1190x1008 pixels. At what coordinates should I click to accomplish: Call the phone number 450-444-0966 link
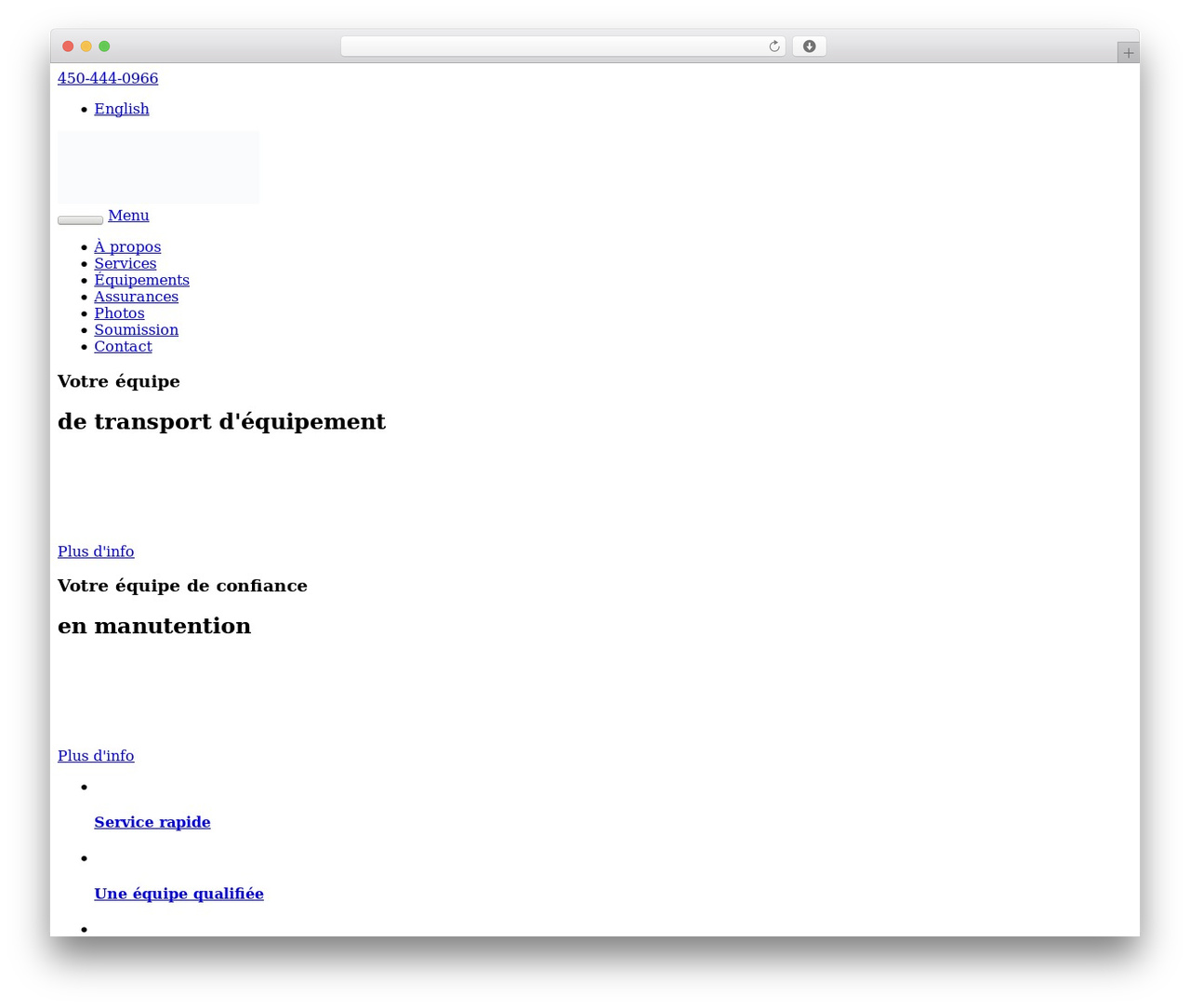(108, 78)
